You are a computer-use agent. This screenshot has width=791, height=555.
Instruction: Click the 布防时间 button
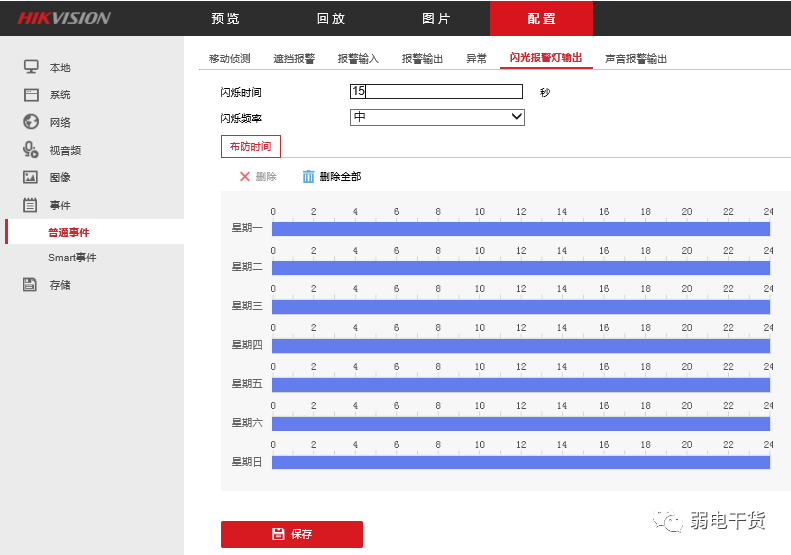click(x=251, y=146)
